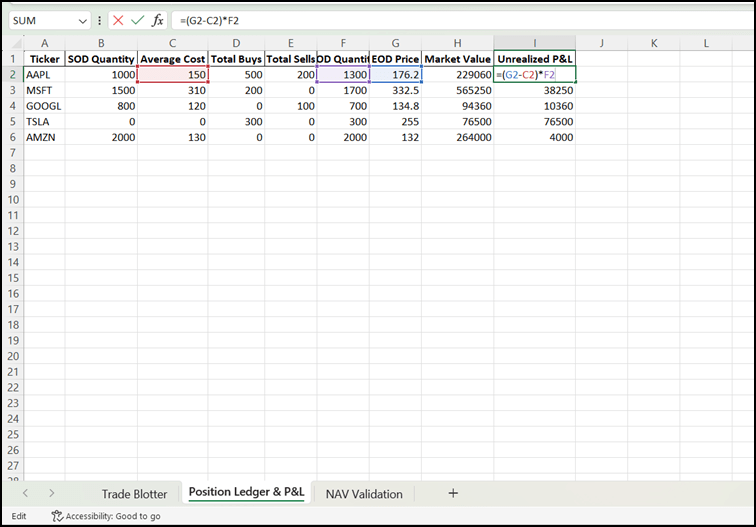Click Market Value cell 264000

click(458, 137)
